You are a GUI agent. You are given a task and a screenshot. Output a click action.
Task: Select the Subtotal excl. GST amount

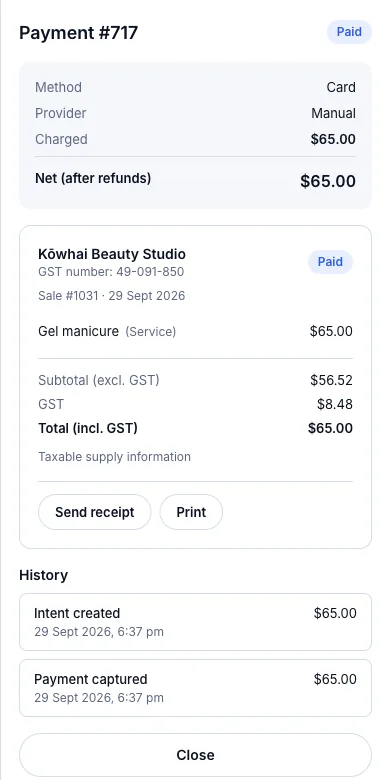click(331, 381)
